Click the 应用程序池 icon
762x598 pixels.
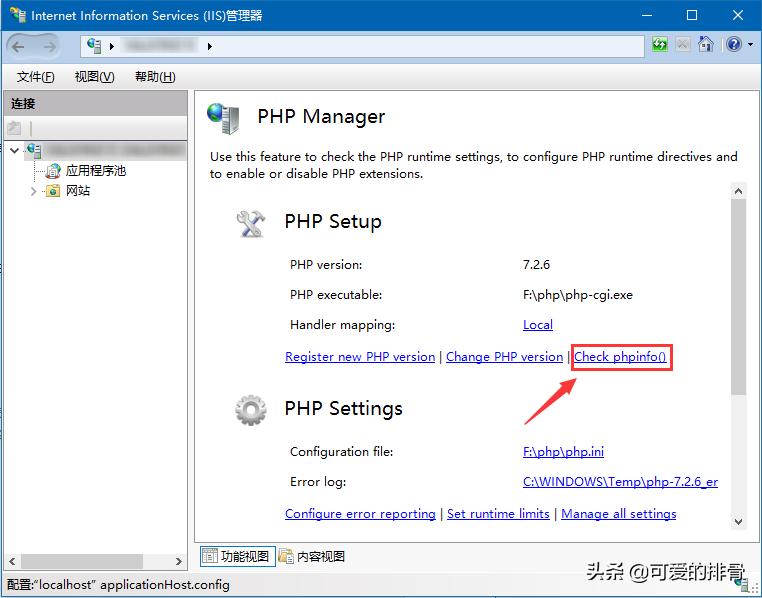coord(53,171)
